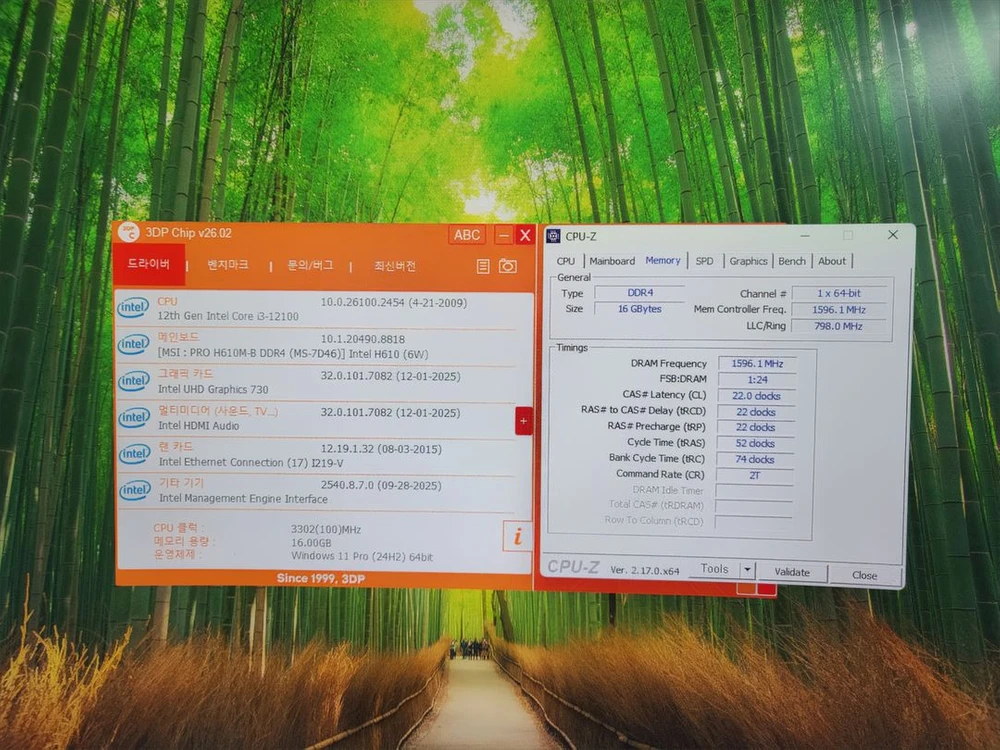
Task: Click Intel Ethernet Connection (17) I219-V text
Action: tap(251, 462)
